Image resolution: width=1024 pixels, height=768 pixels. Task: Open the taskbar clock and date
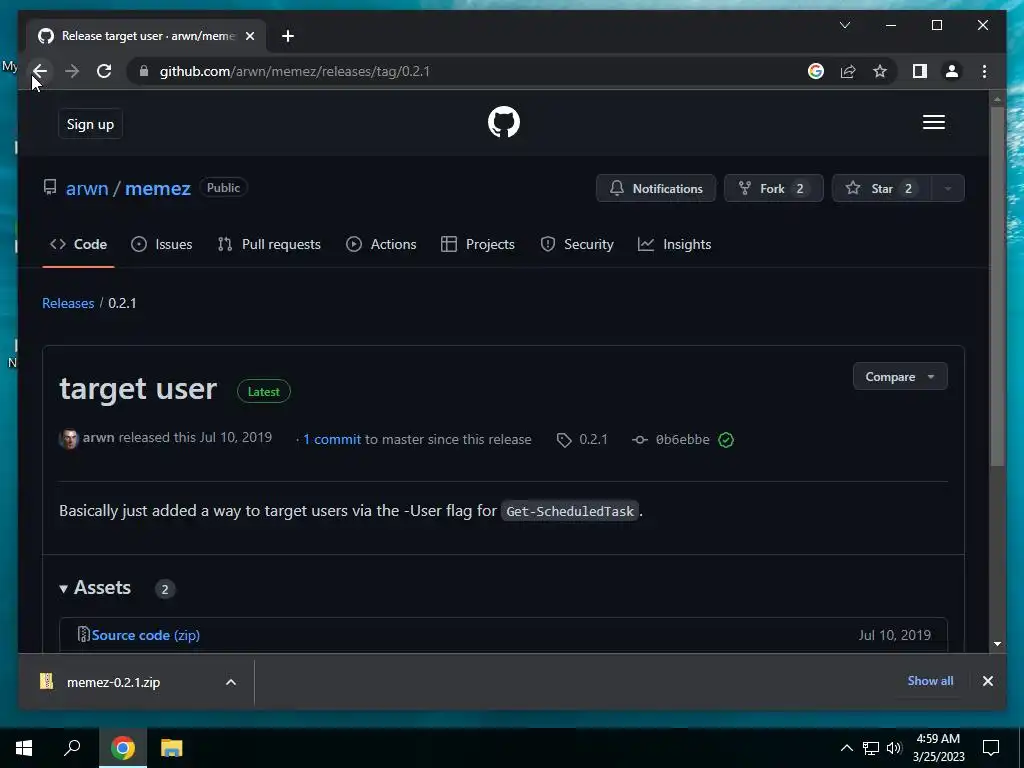tap(938, 748)
